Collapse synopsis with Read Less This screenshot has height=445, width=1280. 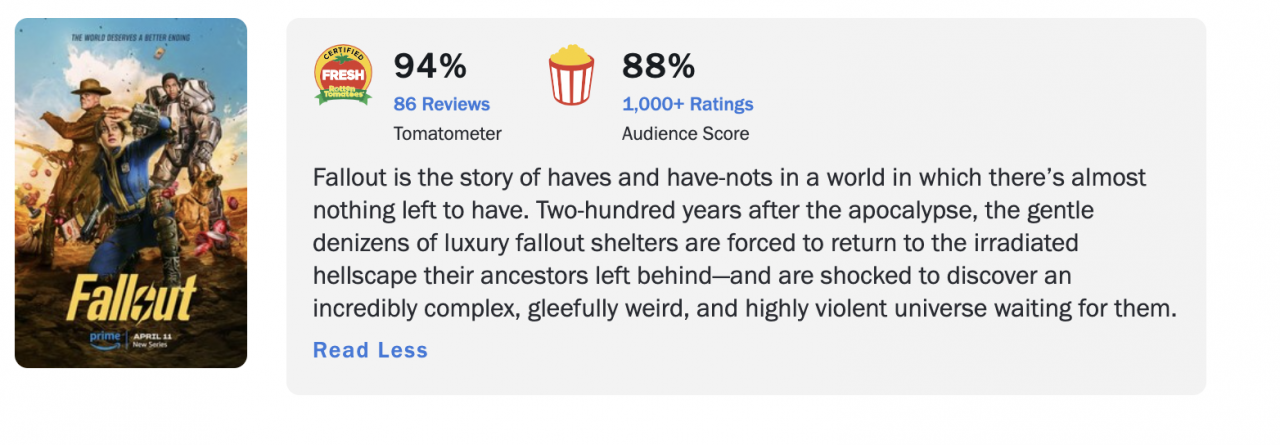point(370,350)
